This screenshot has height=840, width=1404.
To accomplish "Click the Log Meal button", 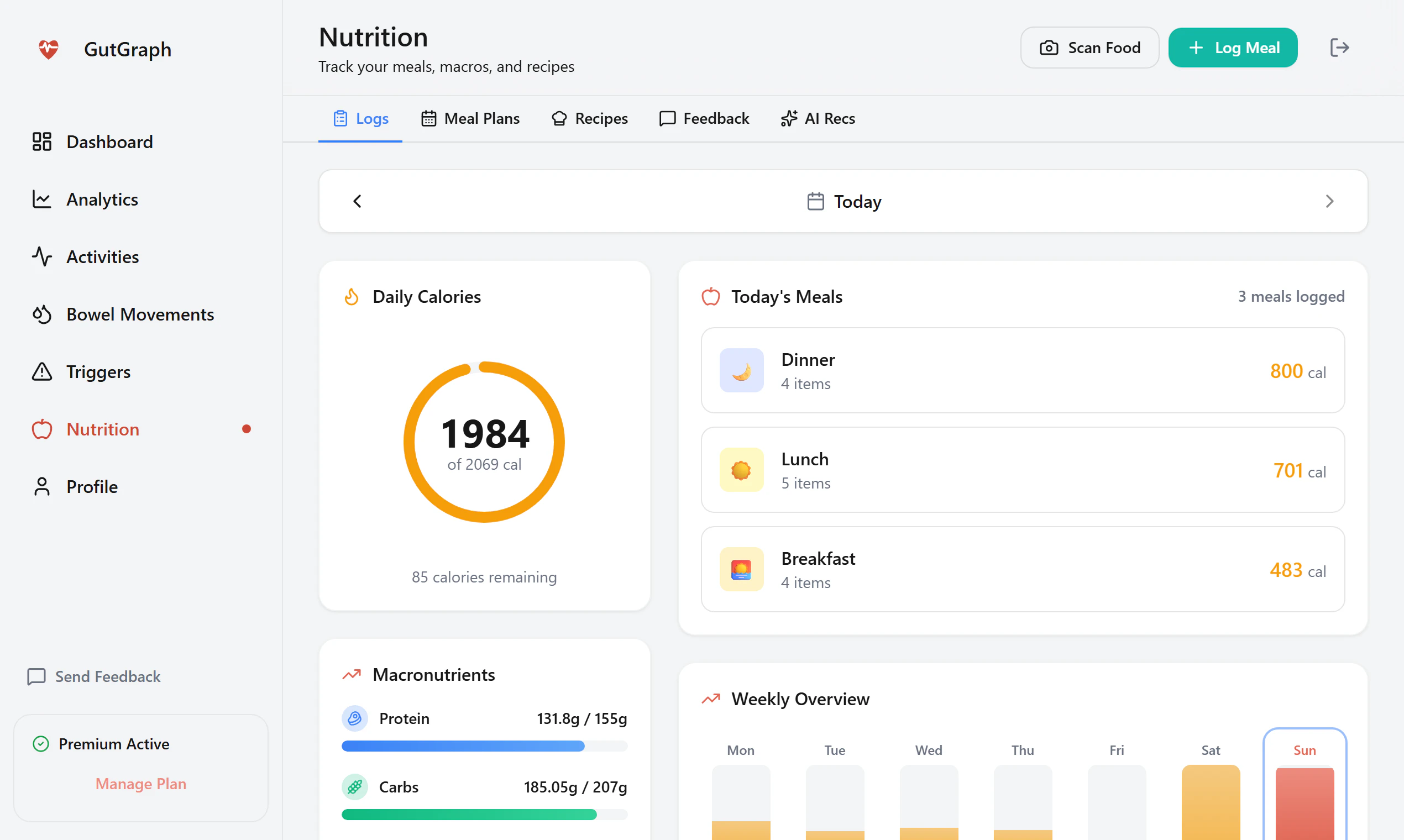I will 1233,48.
